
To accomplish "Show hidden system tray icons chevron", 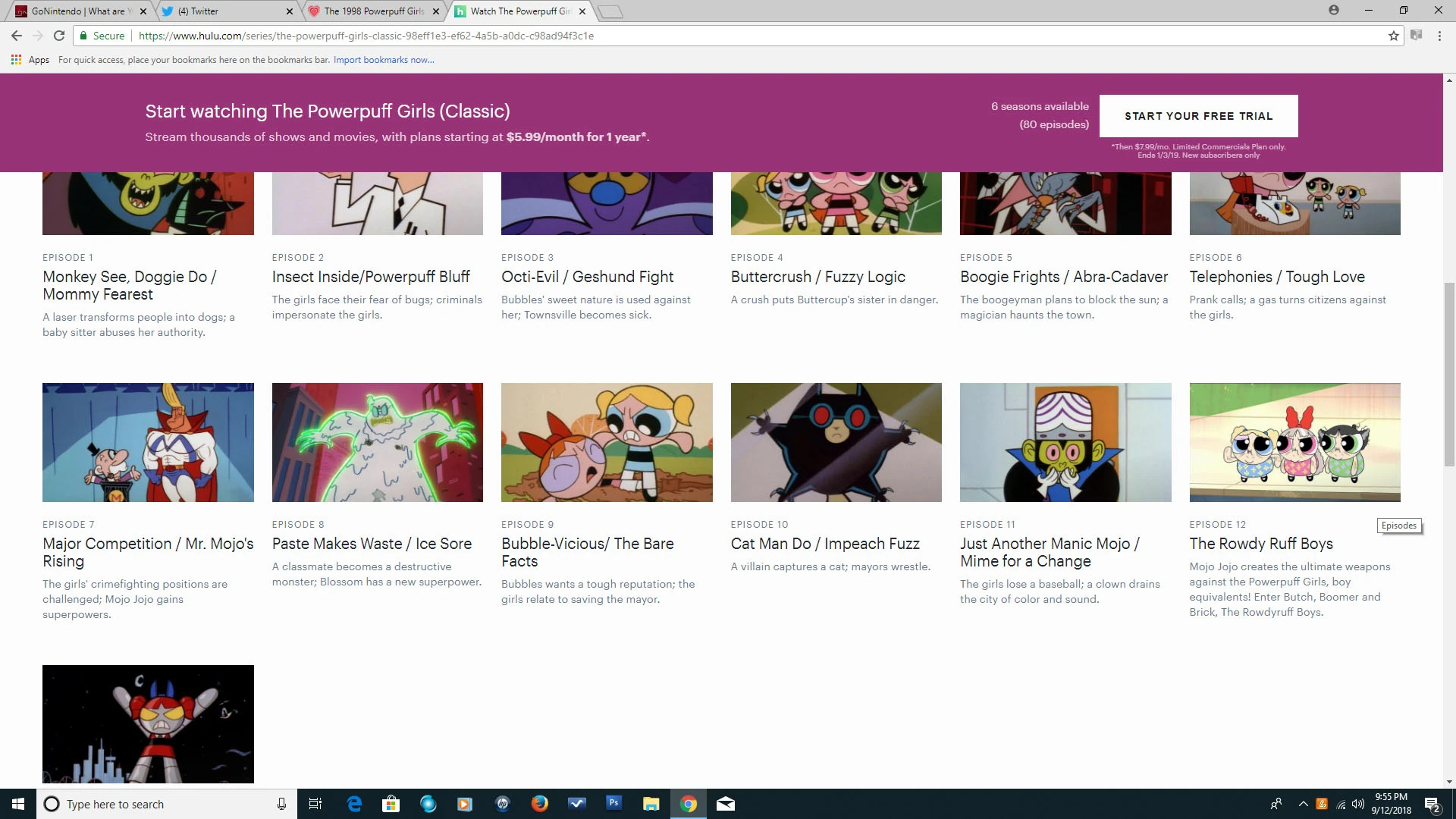I will [x=1303, y=804].
